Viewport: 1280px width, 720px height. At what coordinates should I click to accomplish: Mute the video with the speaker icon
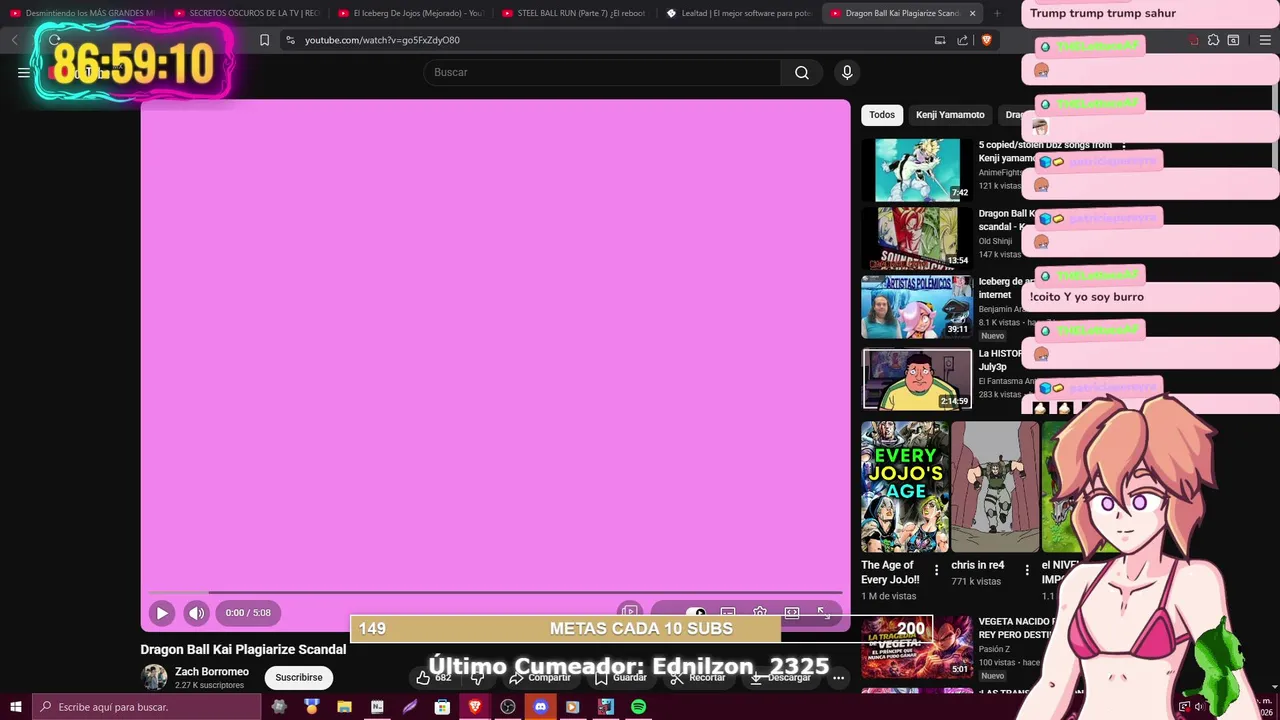[x=197, y=613]
